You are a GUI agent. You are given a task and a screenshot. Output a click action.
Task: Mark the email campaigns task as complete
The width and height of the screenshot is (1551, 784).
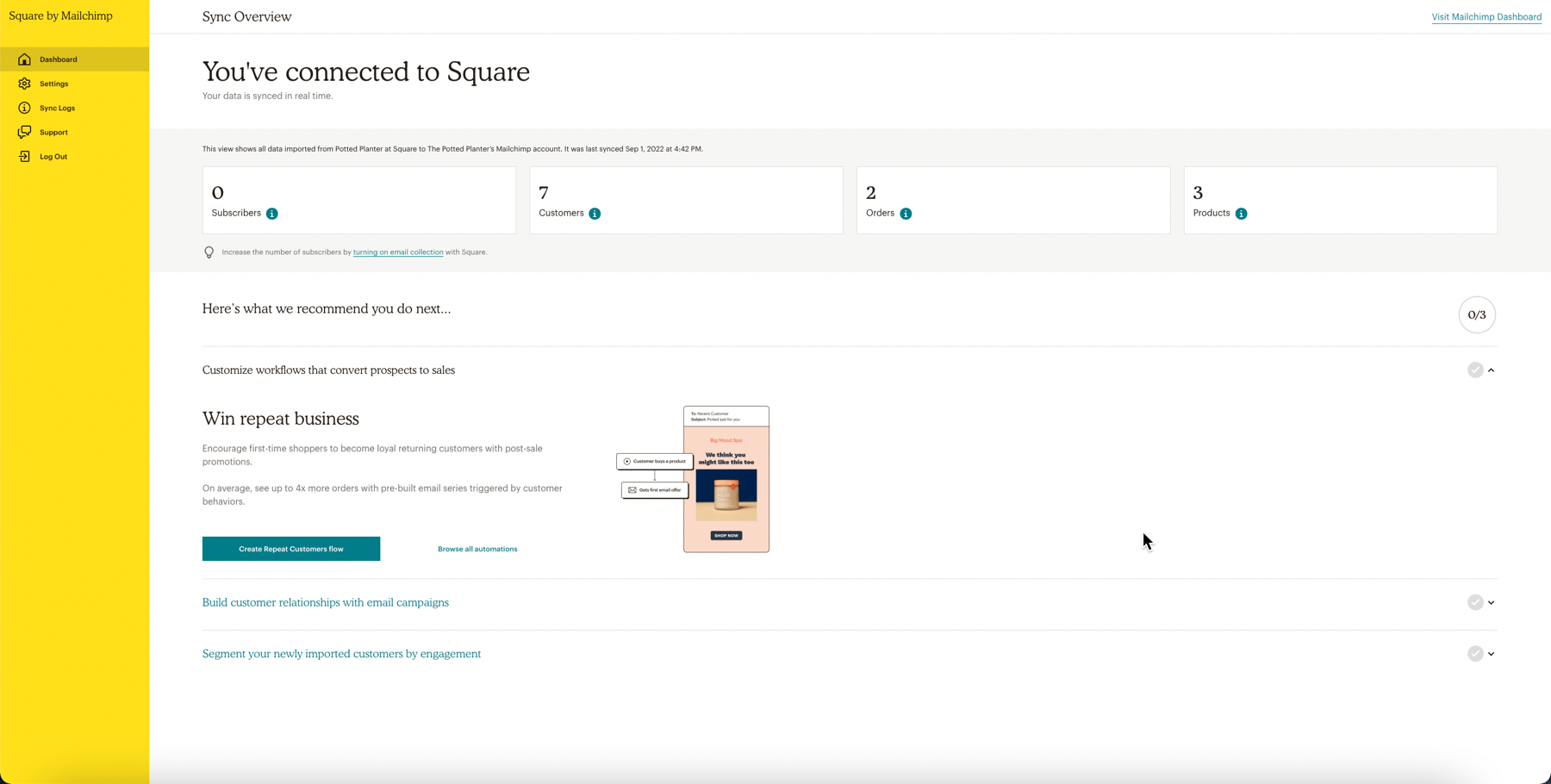1475,602
